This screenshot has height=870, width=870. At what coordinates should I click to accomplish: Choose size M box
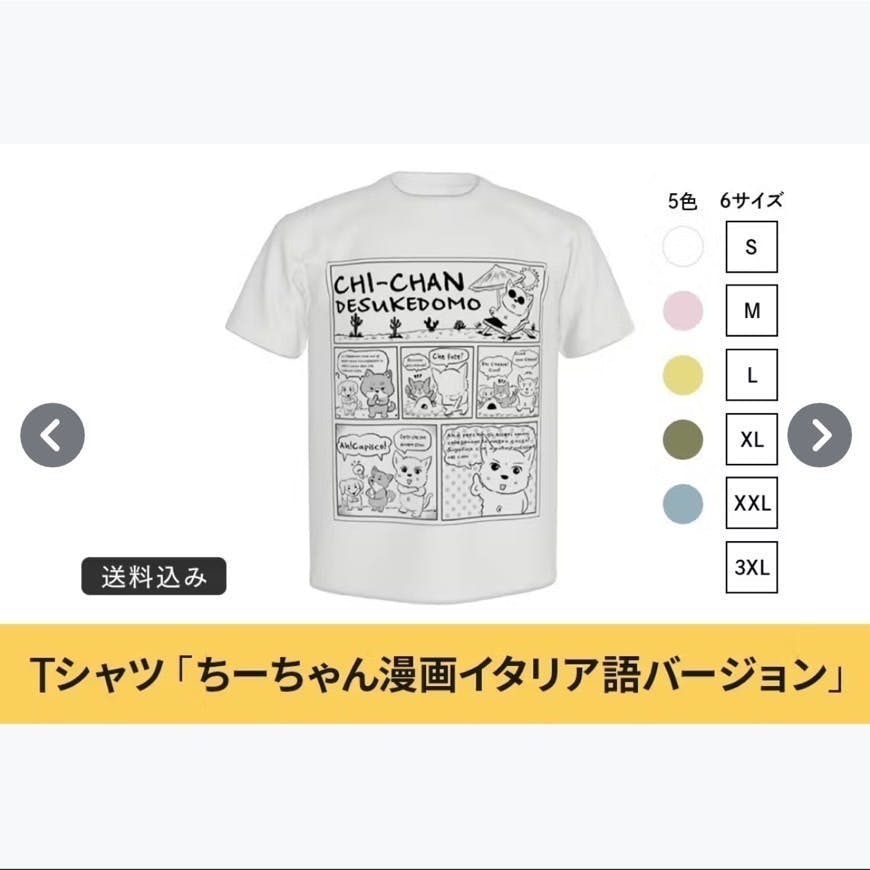pyautogui.click(x=752, y=311)
